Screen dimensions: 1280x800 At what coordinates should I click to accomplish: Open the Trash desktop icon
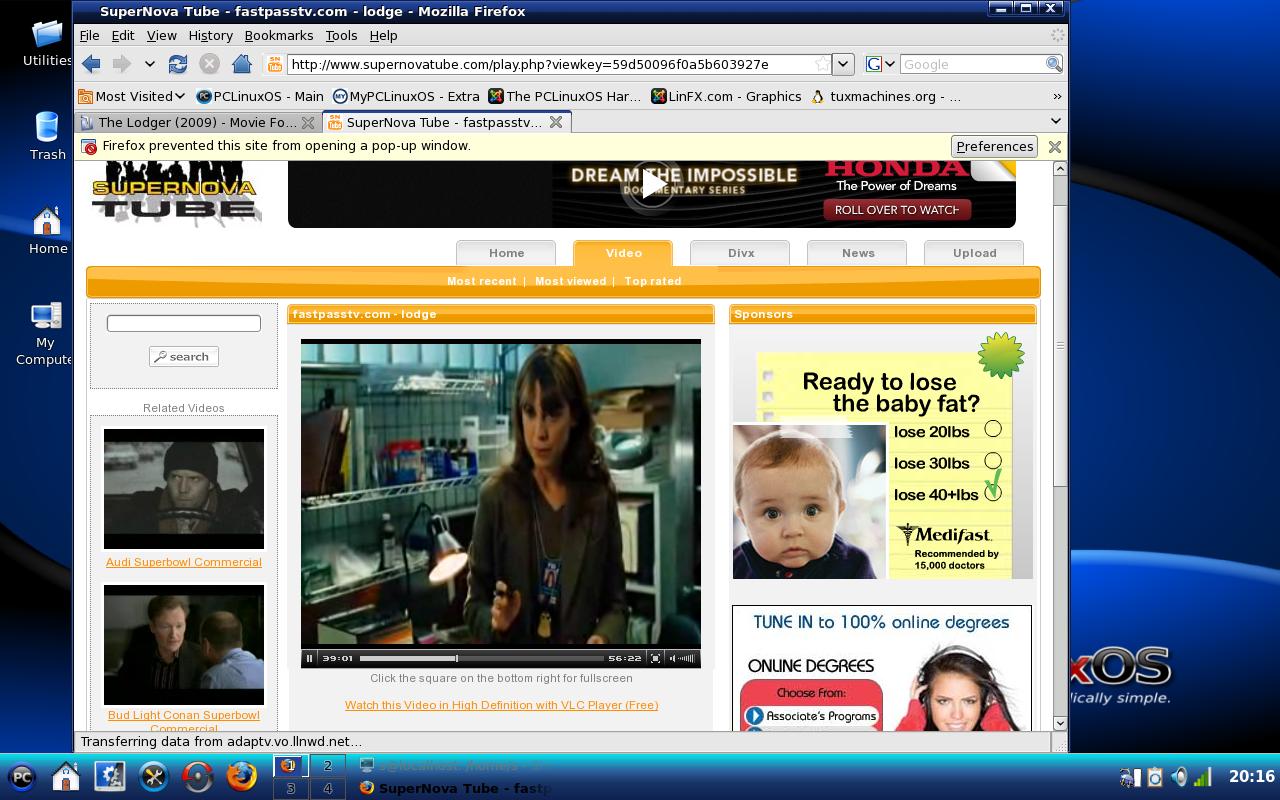click(47, 135)
